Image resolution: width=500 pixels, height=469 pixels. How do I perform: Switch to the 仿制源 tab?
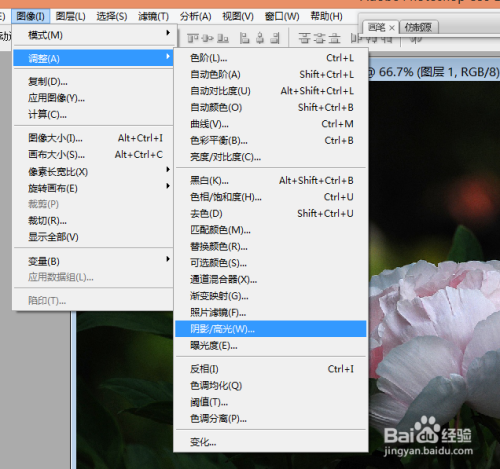[418, 27]
